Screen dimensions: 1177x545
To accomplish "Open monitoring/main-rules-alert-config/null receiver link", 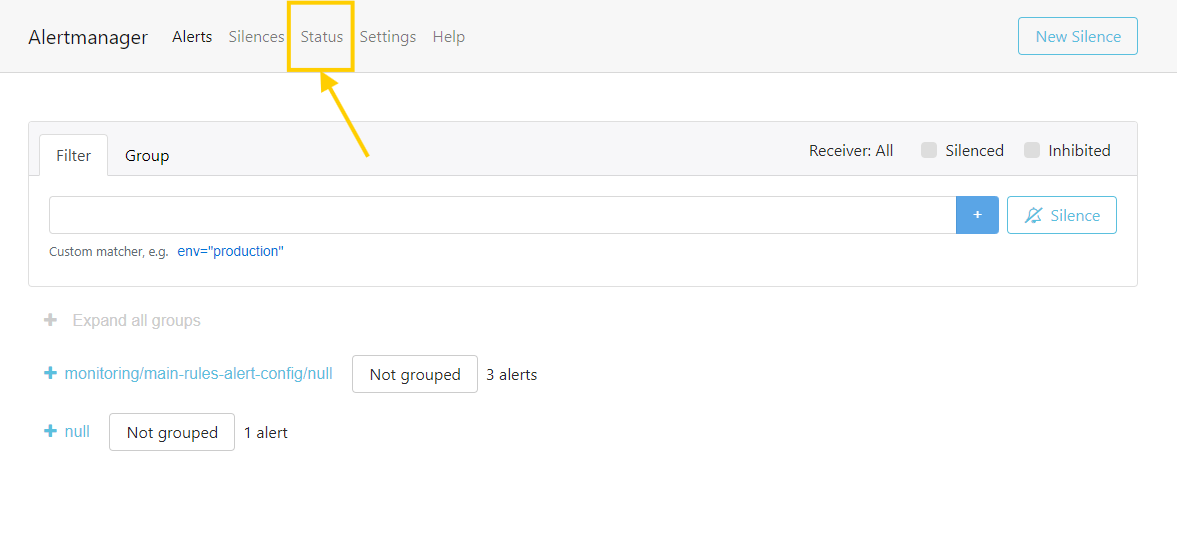I will tap(198, 373).
